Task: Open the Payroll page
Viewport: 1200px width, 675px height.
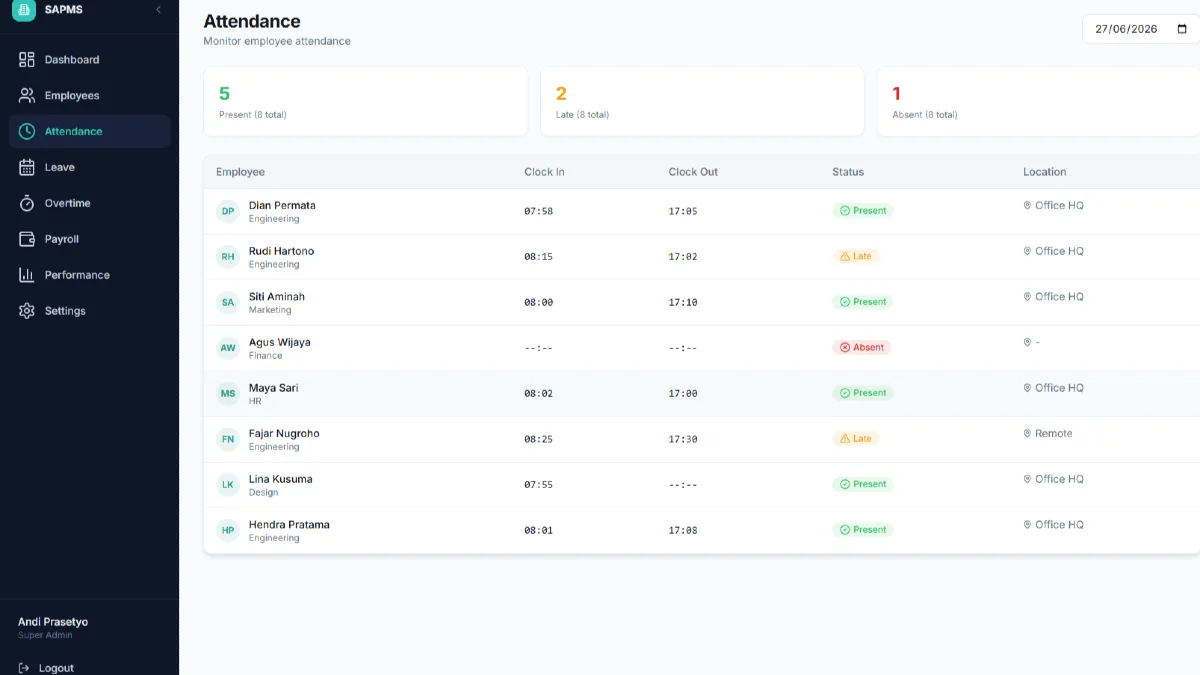Action: [90, 239]
